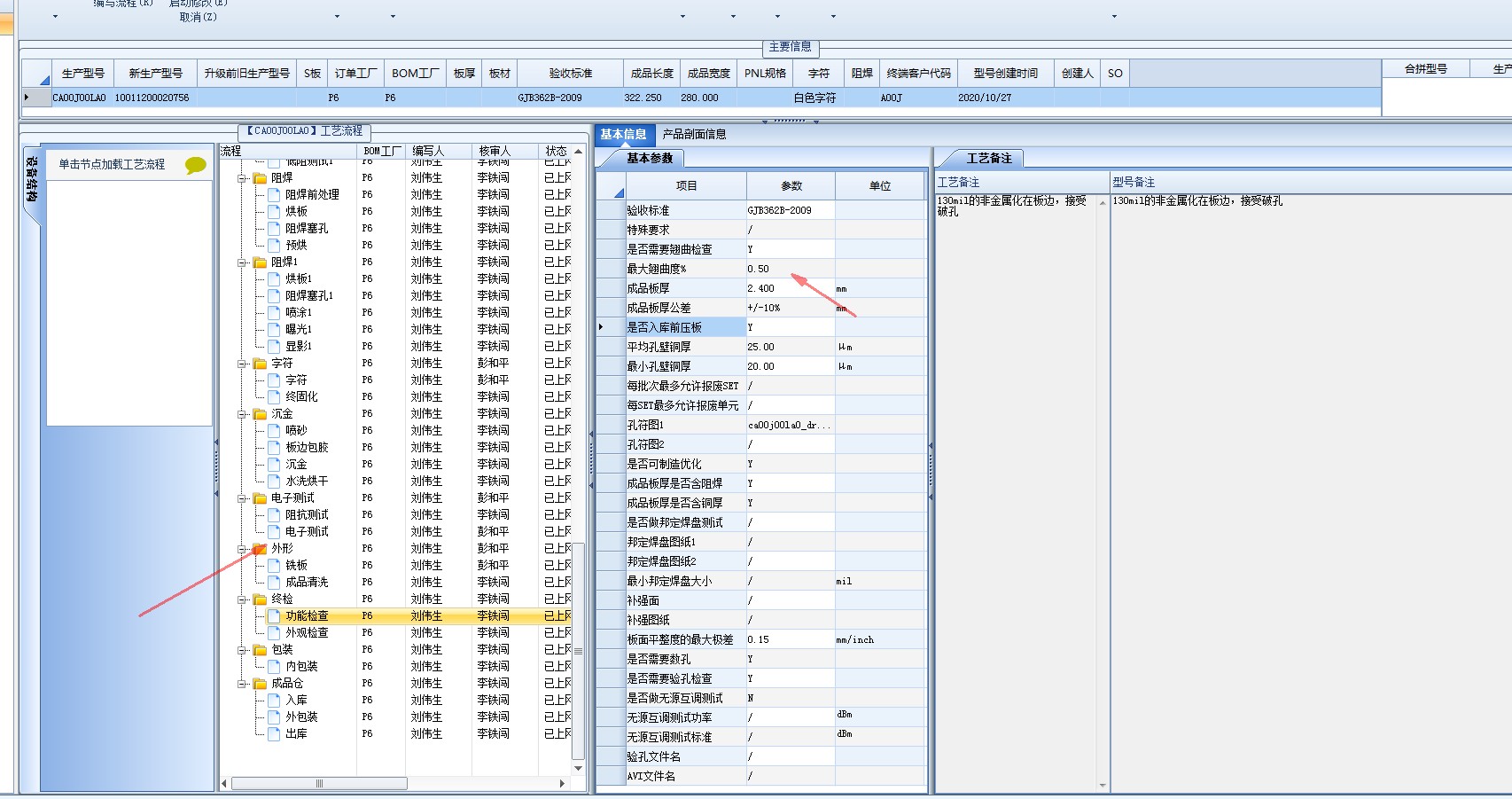Click the 喷涂1 document icon
Screen dimensions: 1512x799
click(275, 313)
